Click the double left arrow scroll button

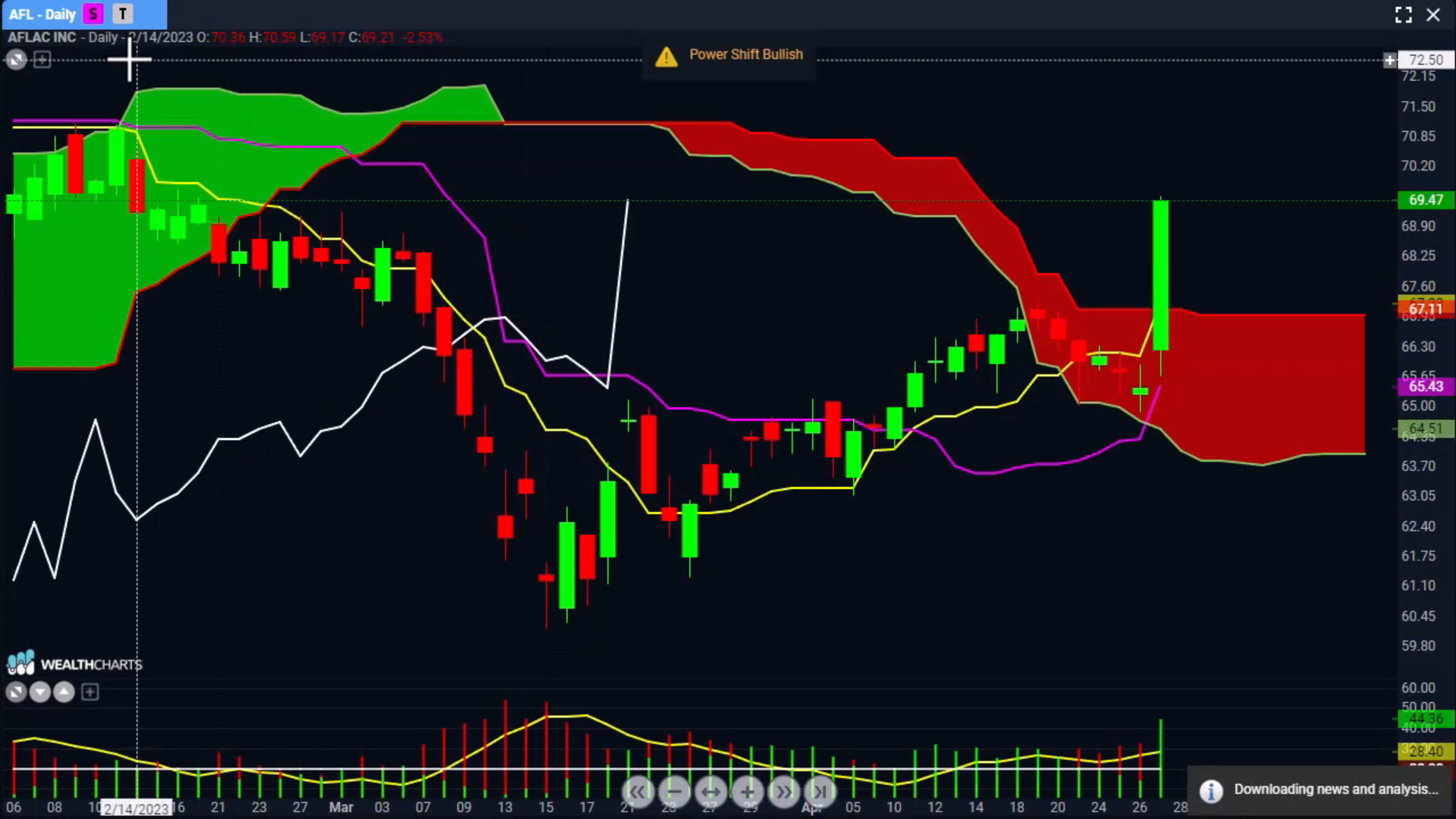(638, 792)
